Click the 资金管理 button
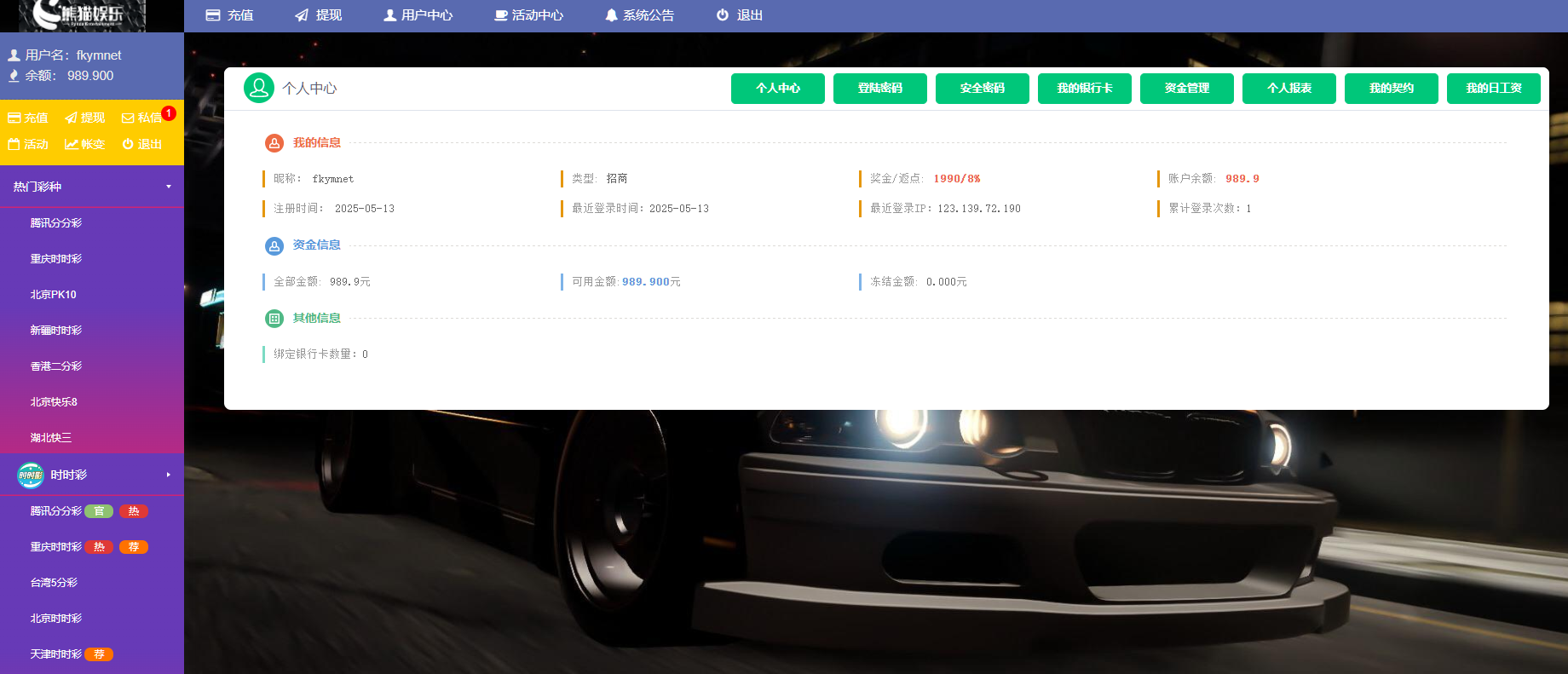This screenshot has height=674, width=1568. [x=1186, y=88]
